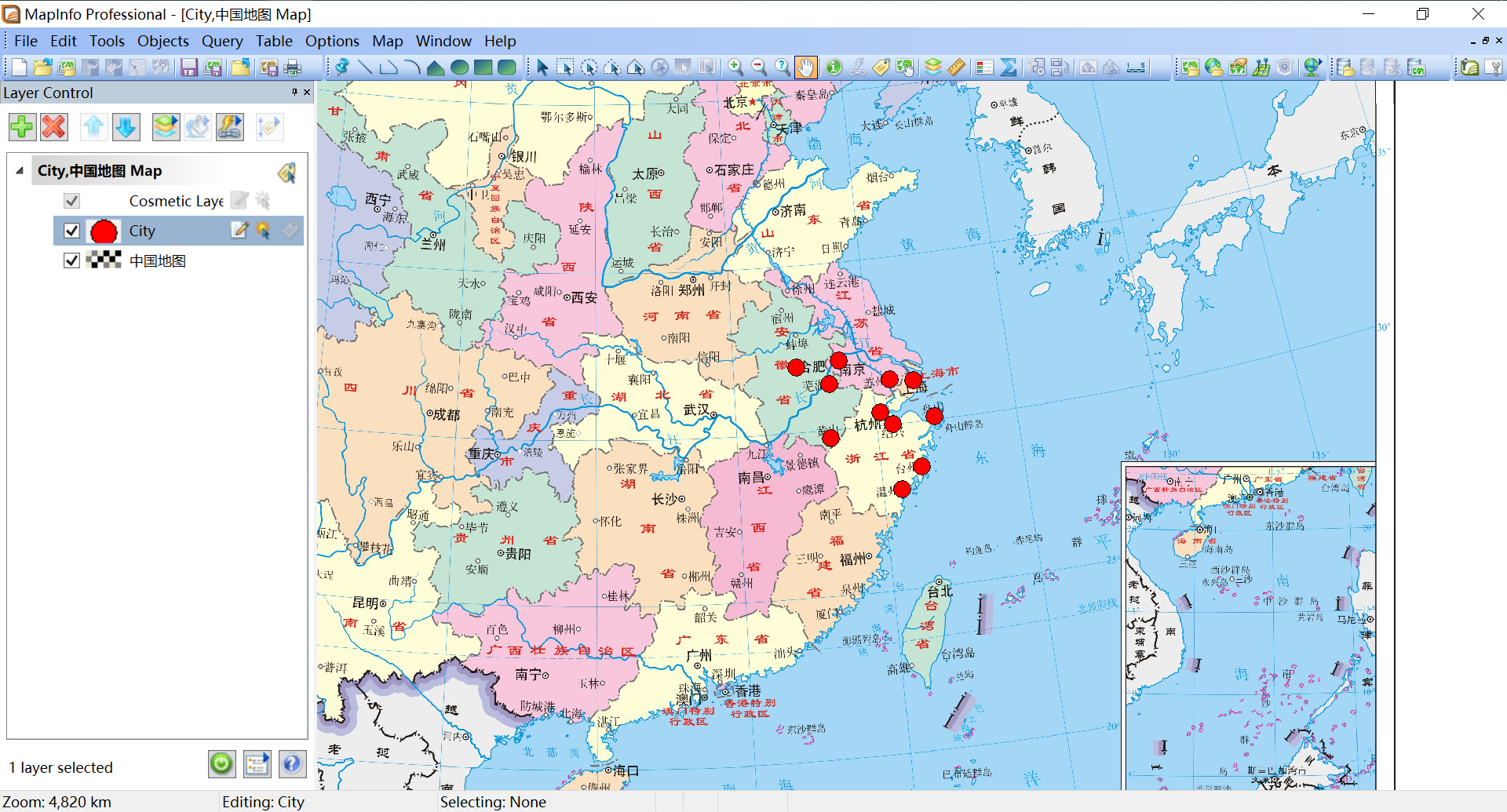Screen dimensions: 1507x812
Task: Save the table with the floppy icon
Action: pos(189,67)
